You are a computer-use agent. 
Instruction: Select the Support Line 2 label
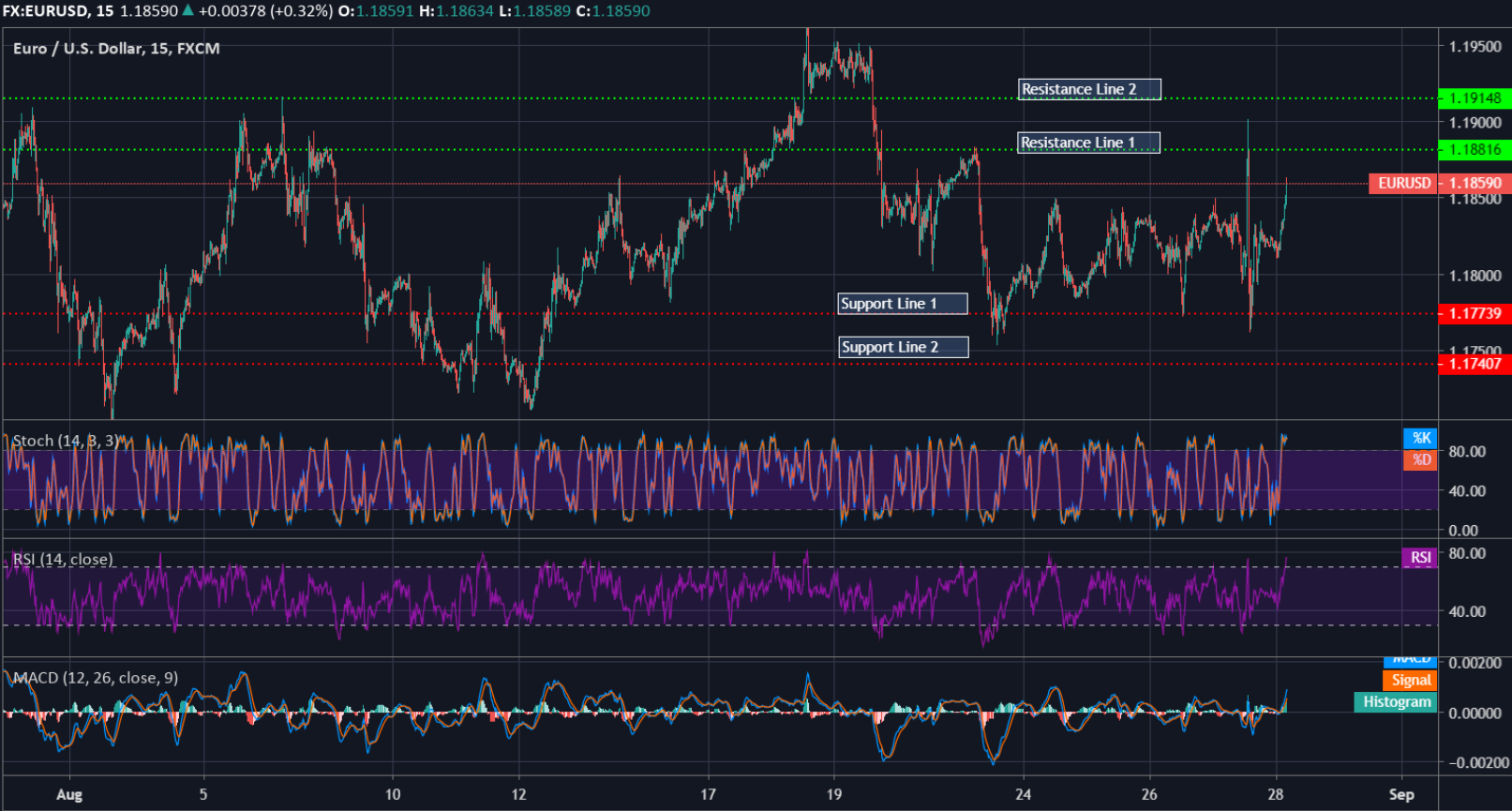[x=904, y=347]
